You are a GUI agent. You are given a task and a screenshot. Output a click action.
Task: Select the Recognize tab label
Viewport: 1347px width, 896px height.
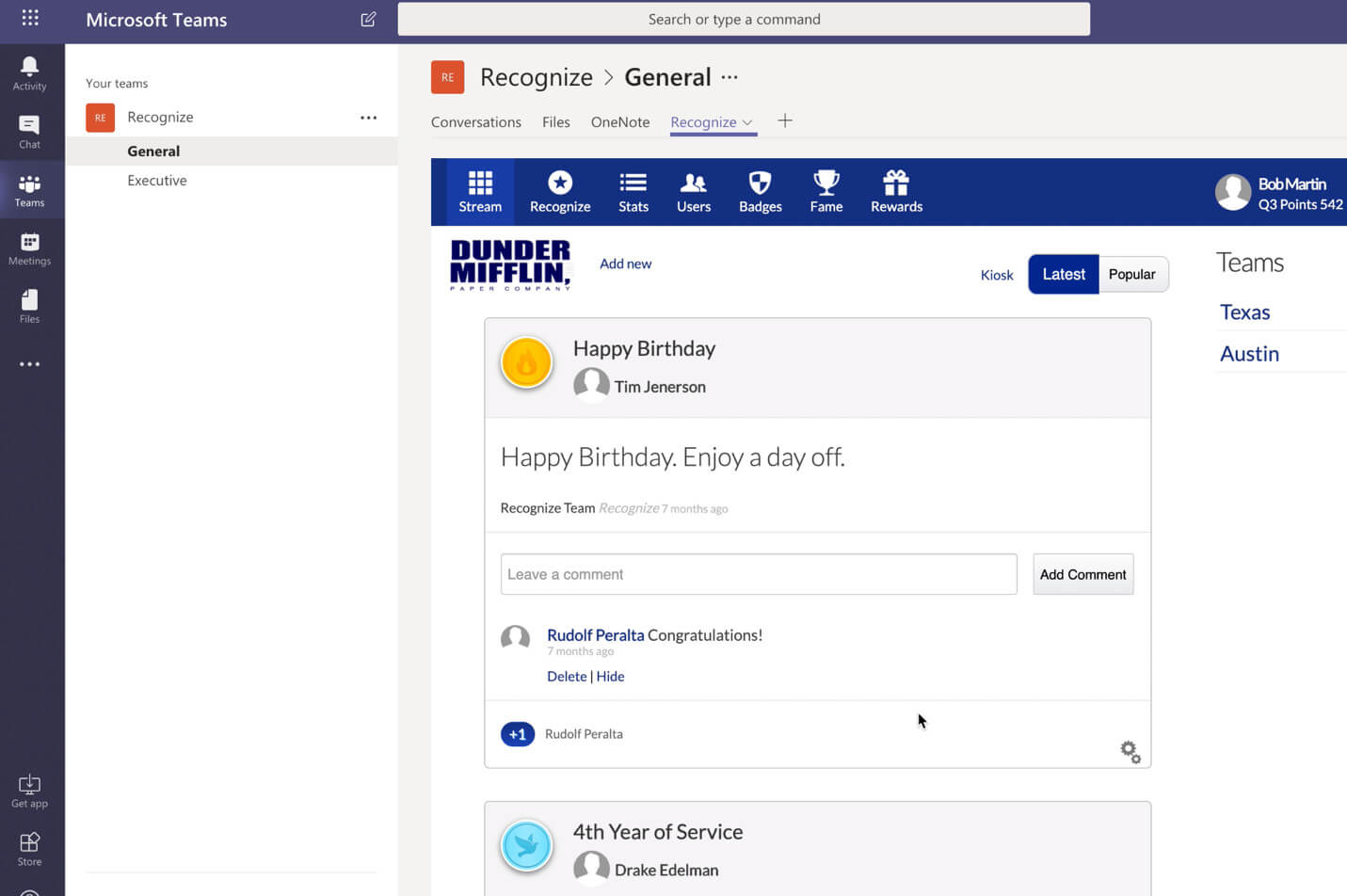[703, 122]
